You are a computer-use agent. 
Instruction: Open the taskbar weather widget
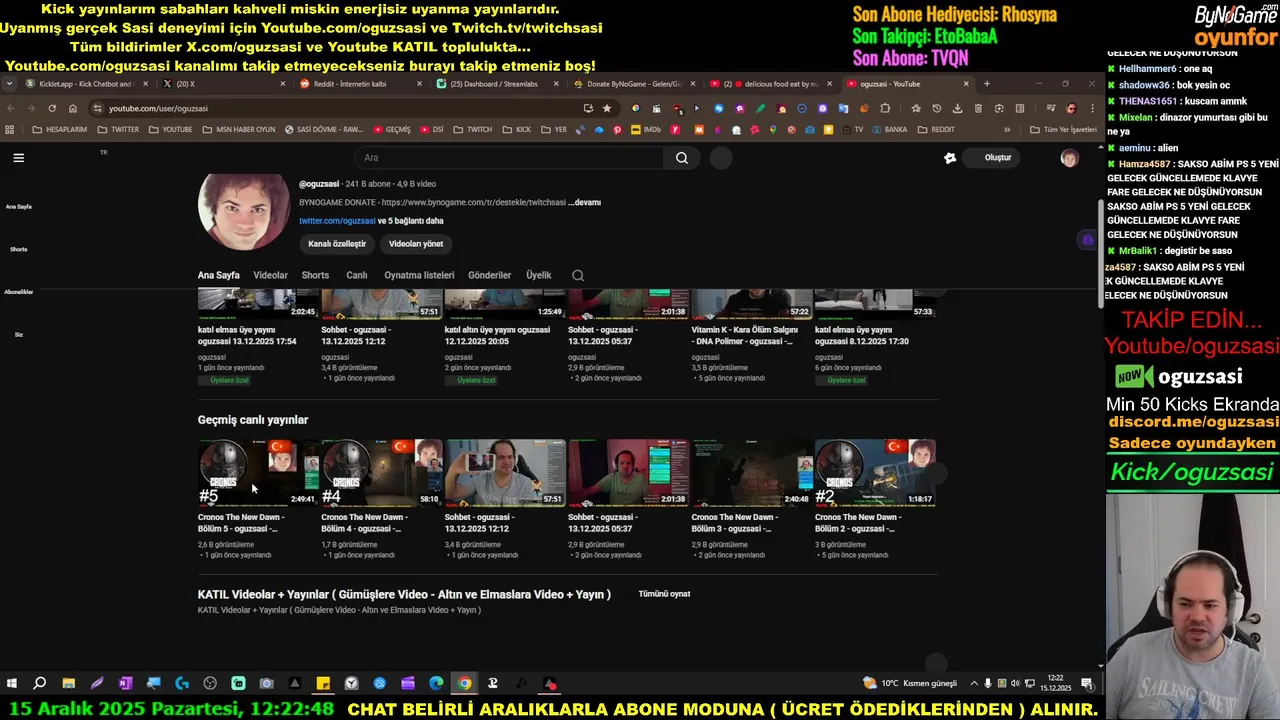910,684
